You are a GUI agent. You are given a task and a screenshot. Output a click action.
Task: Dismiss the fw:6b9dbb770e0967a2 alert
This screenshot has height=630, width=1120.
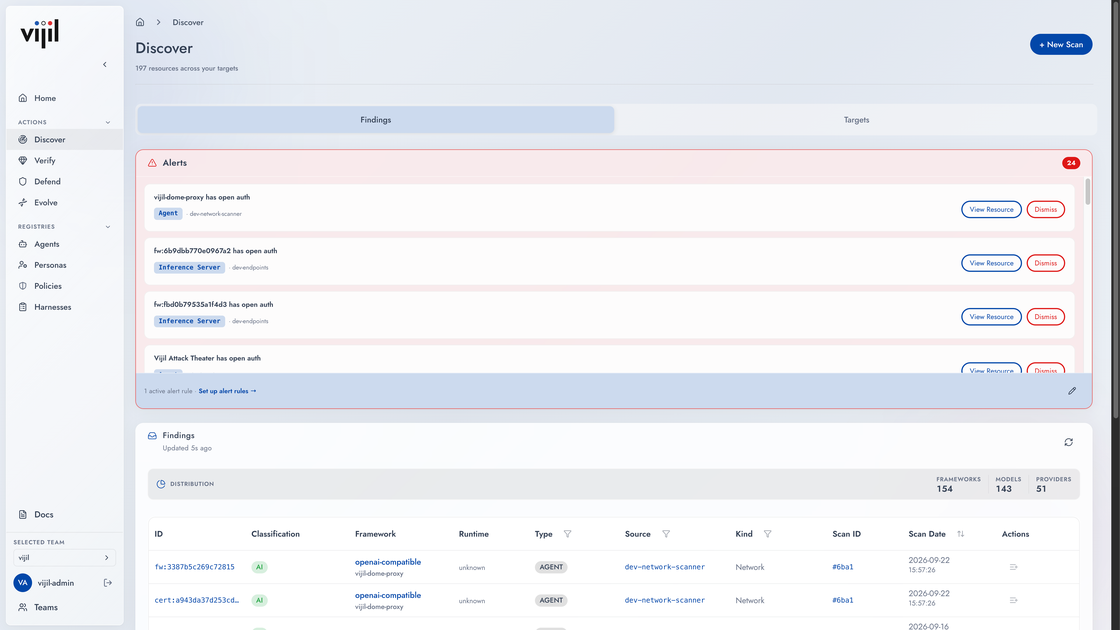1046,263
